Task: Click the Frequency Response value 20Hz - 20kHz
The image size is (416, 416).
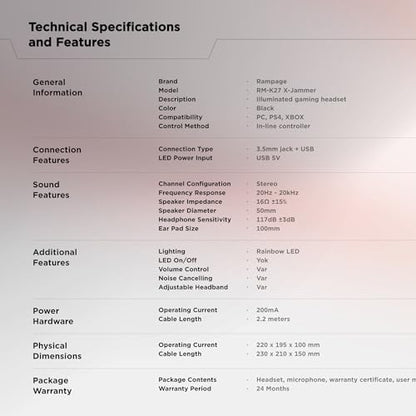Action: click(x=277, y=193)
